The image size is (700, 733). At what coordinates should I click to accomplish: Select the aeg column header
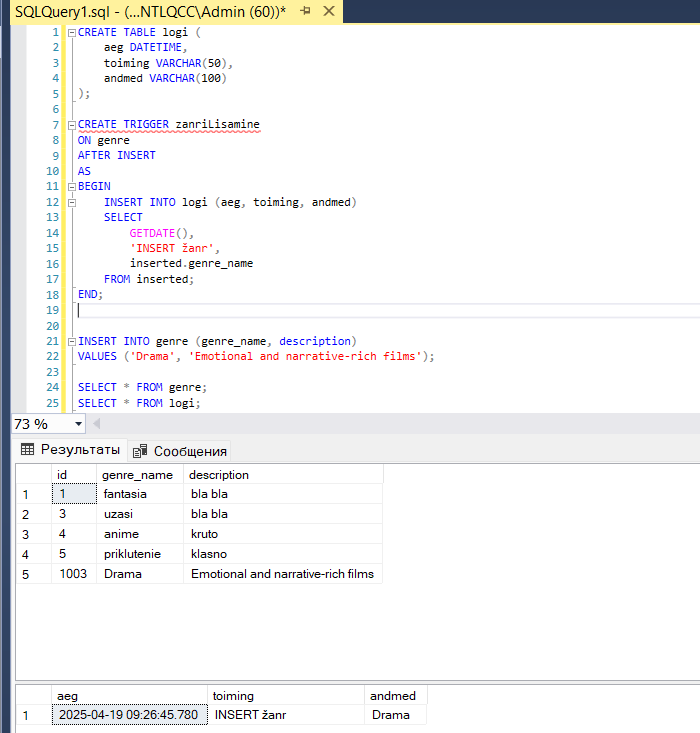coord(129,696)
